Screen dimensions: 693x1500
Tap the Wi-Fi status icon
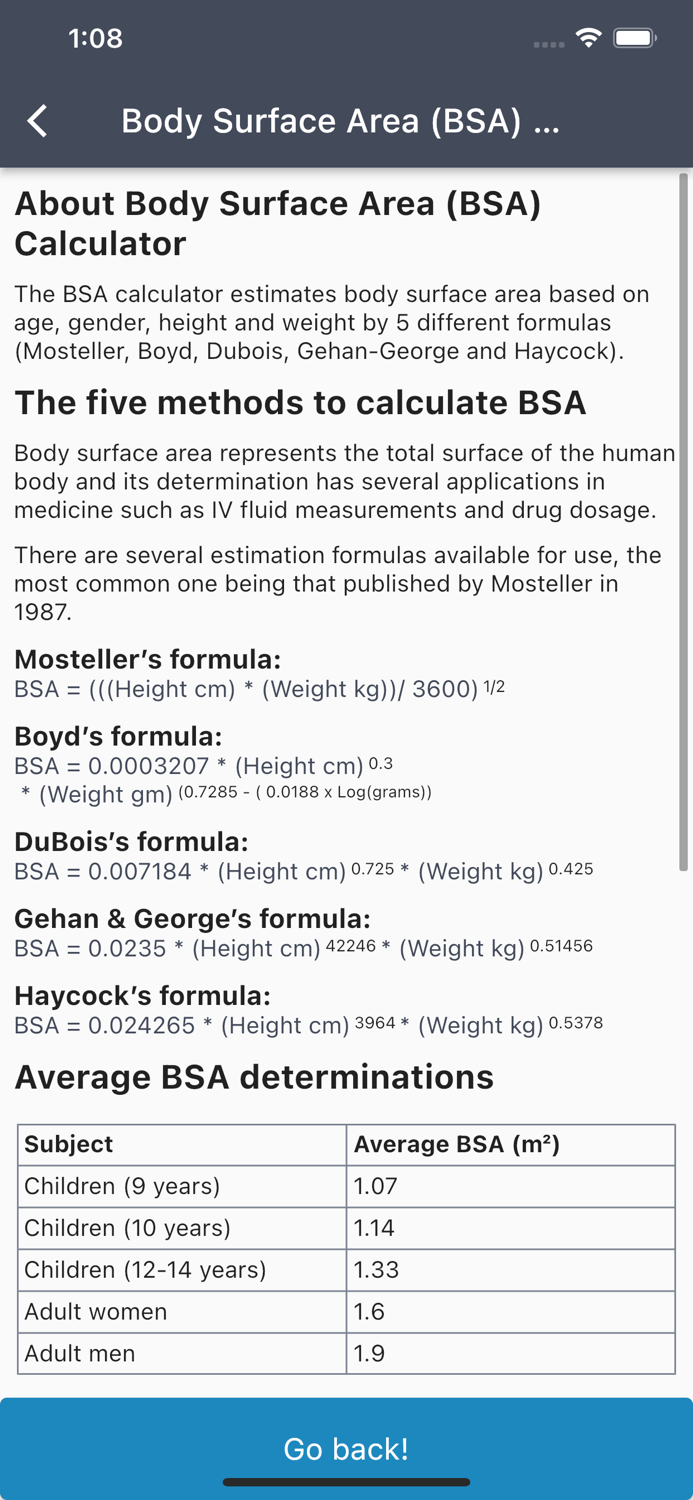[588, 38]
